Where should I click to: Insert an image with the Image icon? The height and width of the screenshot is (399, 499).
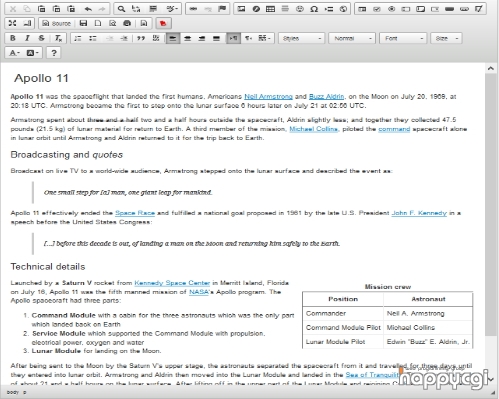click(x=241, y=9)
